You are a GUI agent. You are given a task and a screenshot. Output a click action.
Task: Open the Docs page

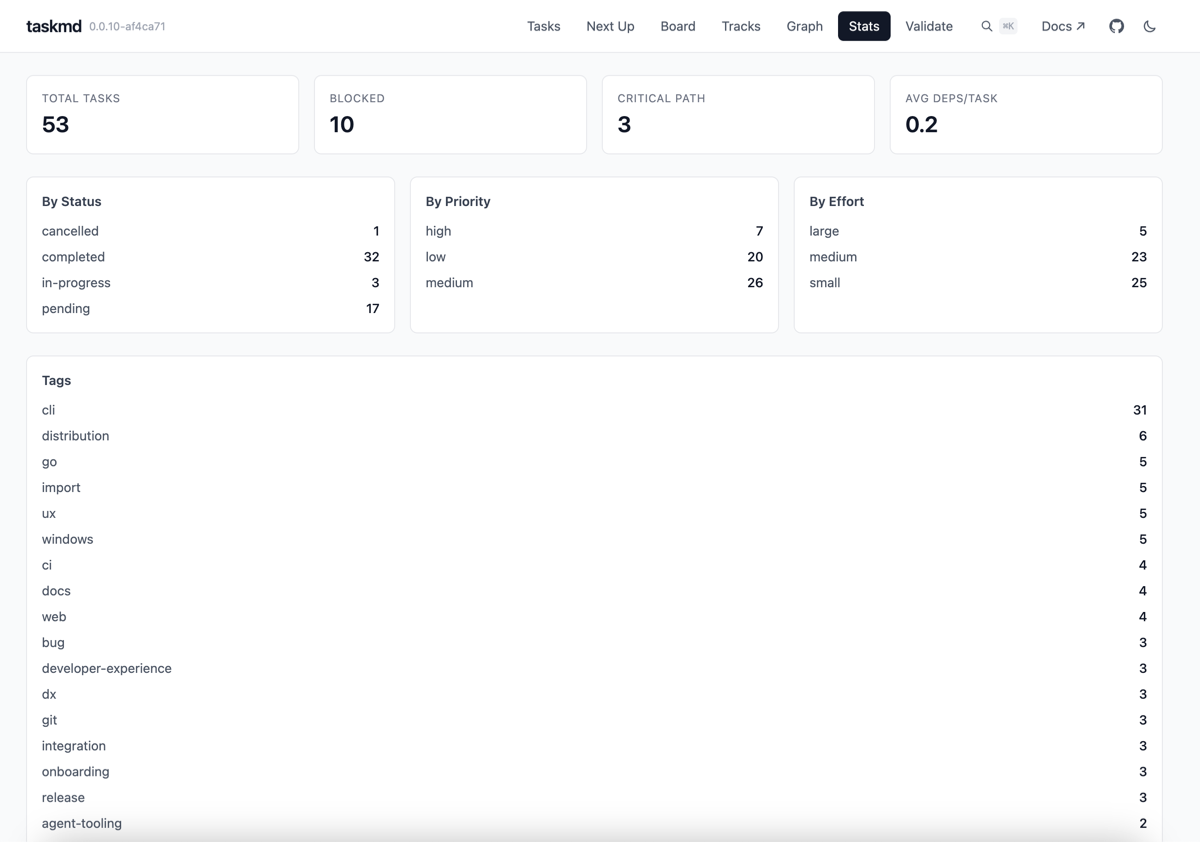pos(1056,26)
